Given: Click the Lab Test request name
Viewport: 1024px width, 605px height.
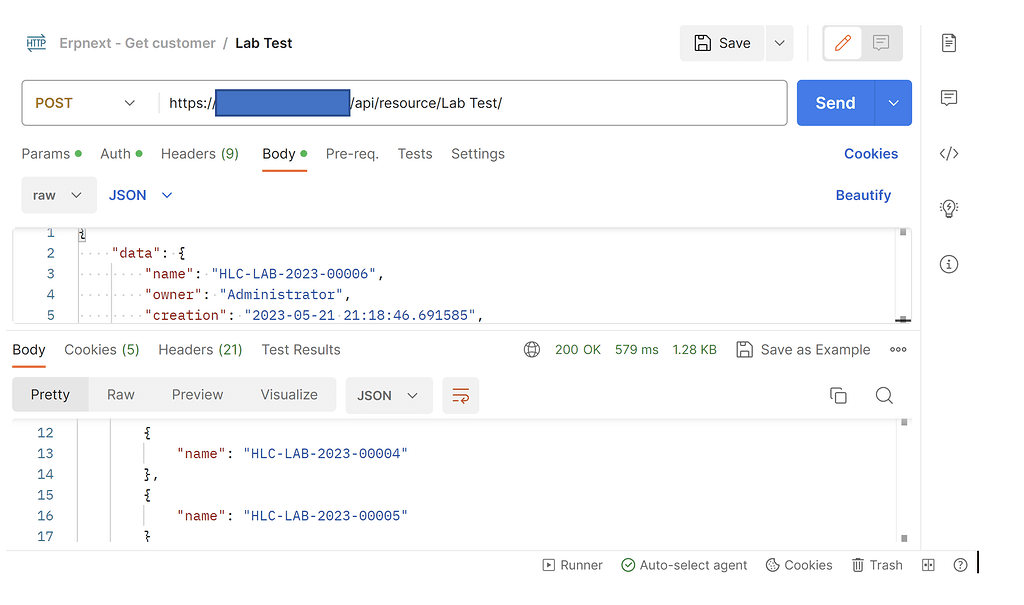Looking at the screenshot, I should click(264, 43).
